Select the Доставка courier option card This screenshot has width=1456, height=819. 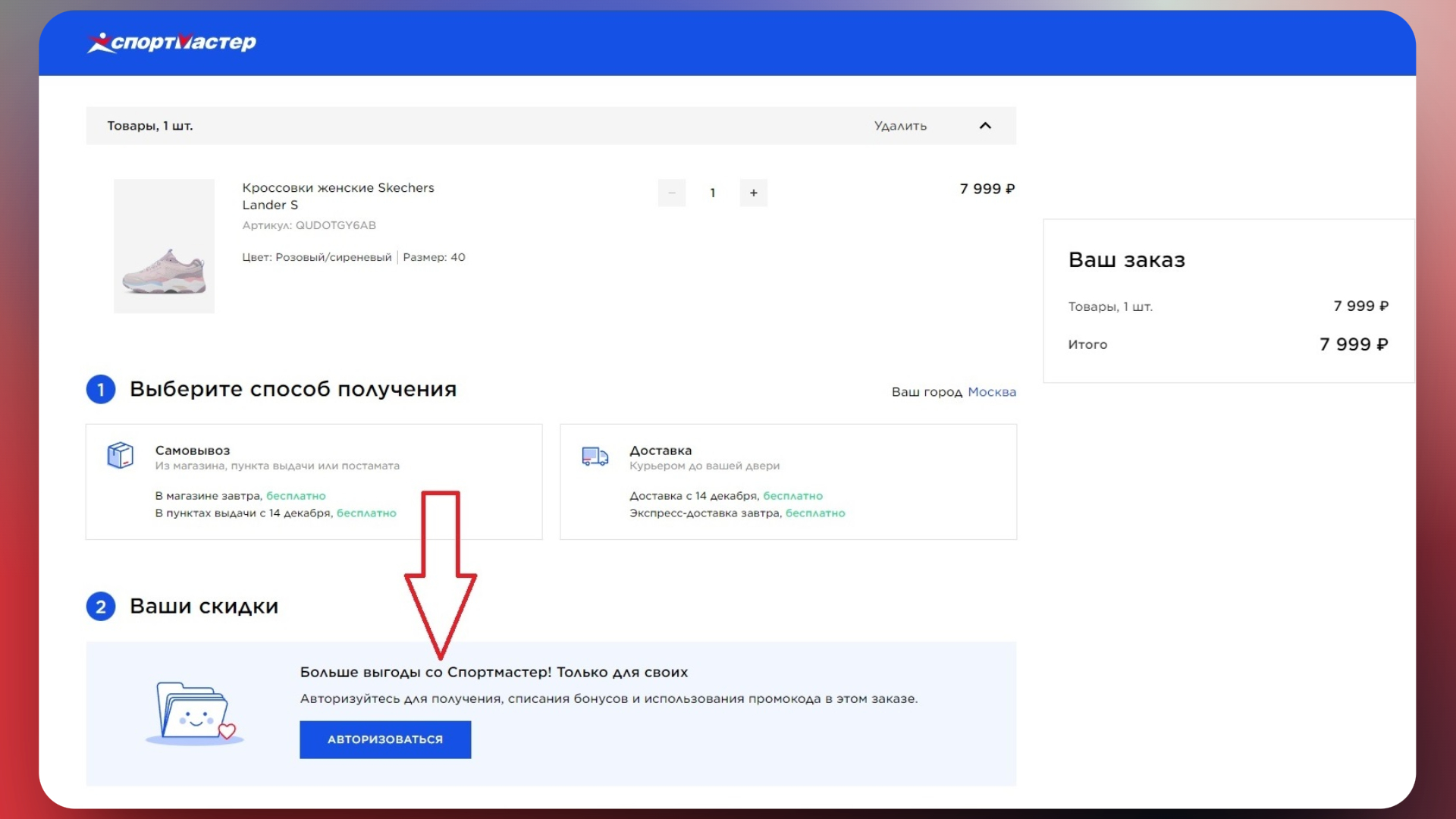coord(789,482)
